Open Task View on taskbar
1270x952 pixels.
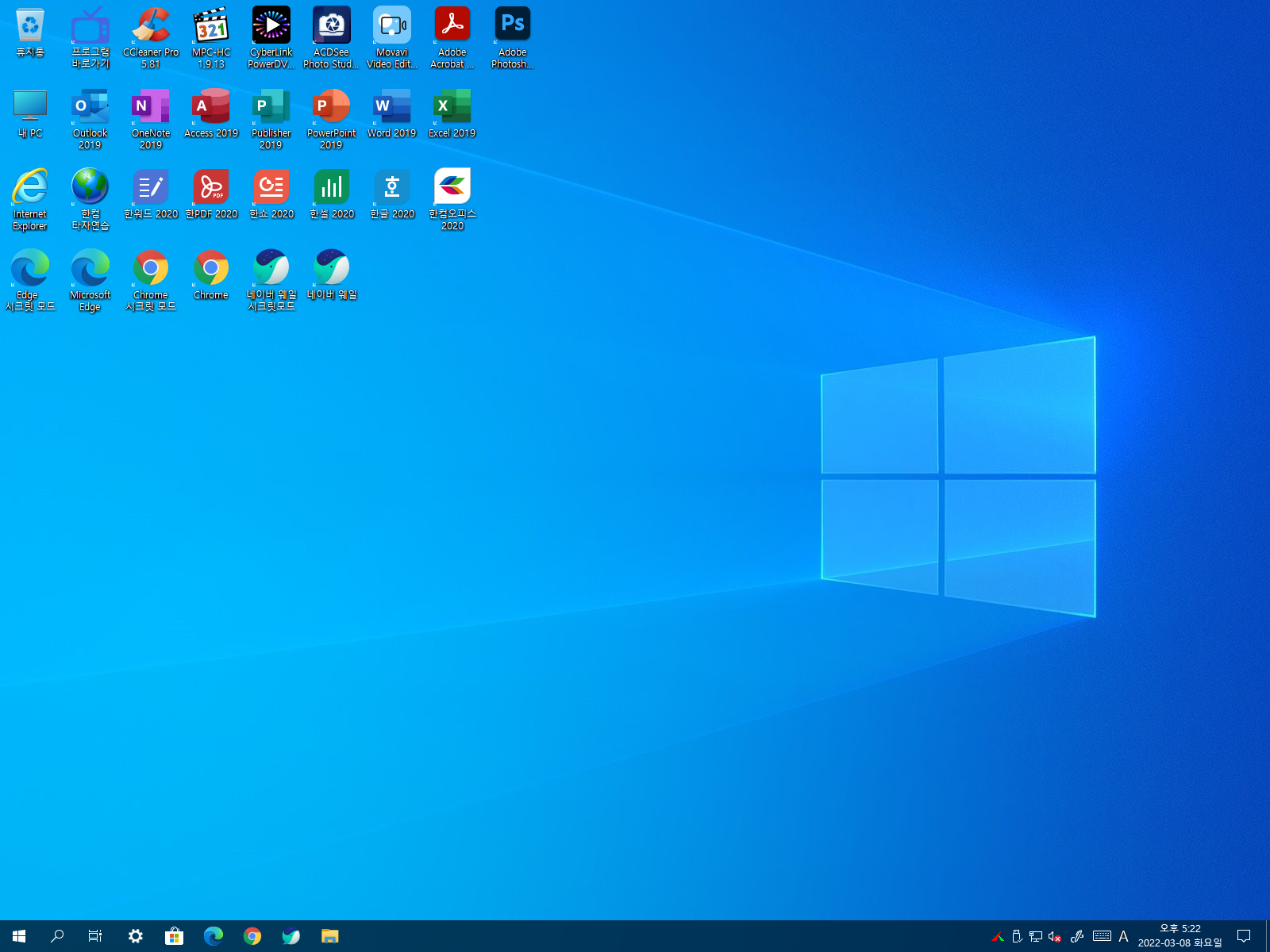(95, 936)
